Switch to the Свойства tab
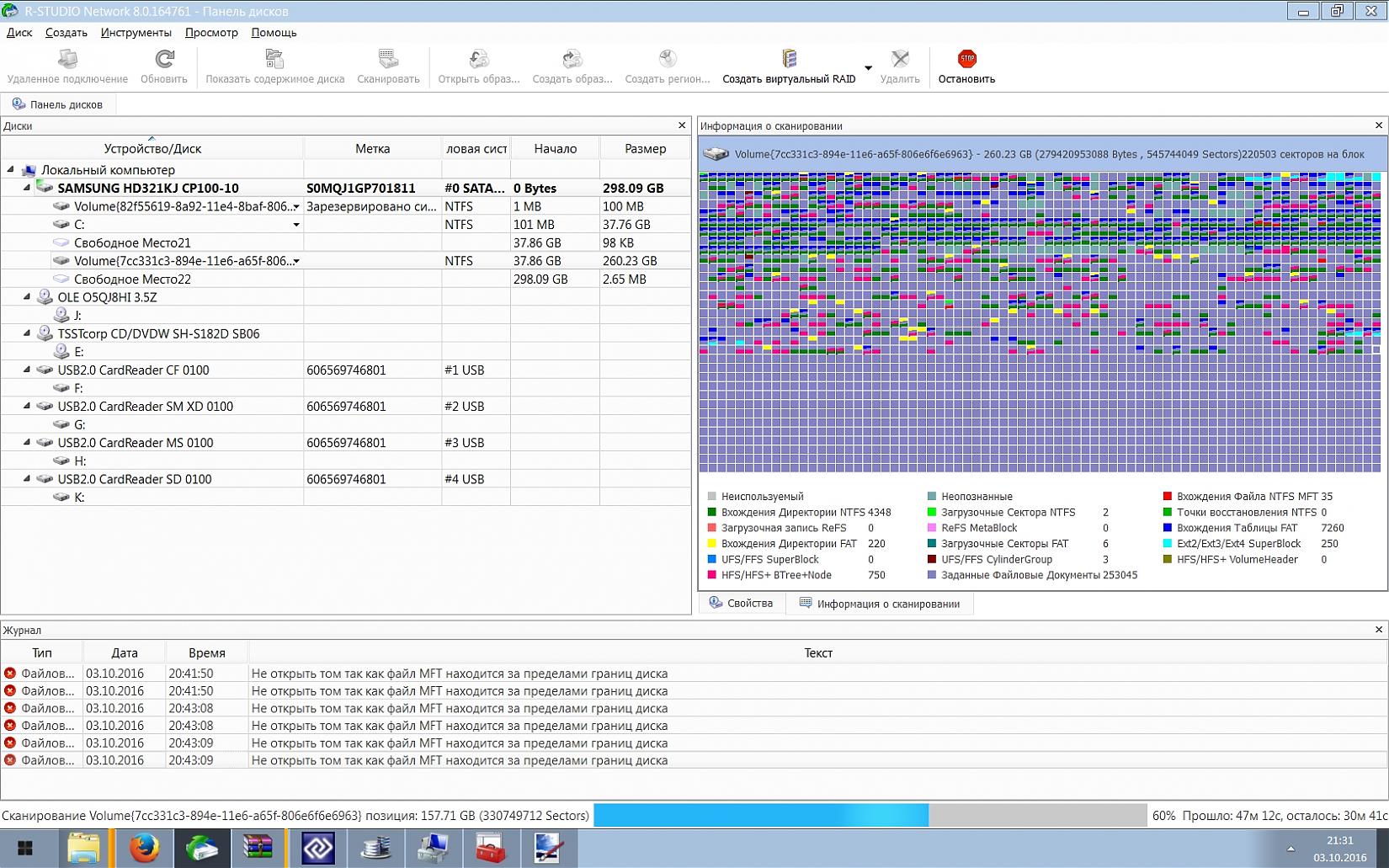 click(x=741, y=604)
